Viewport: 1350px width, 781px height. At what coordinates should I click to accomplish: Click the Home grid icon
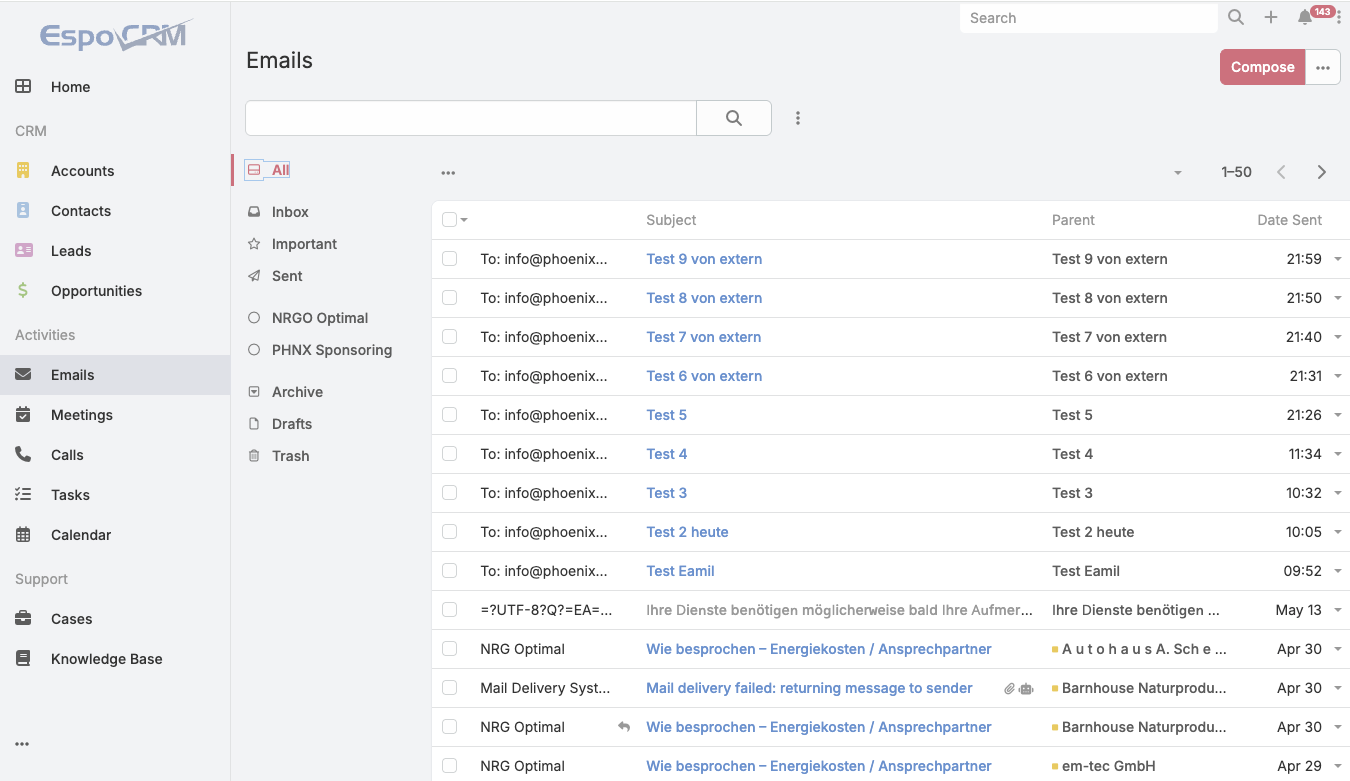23,87
